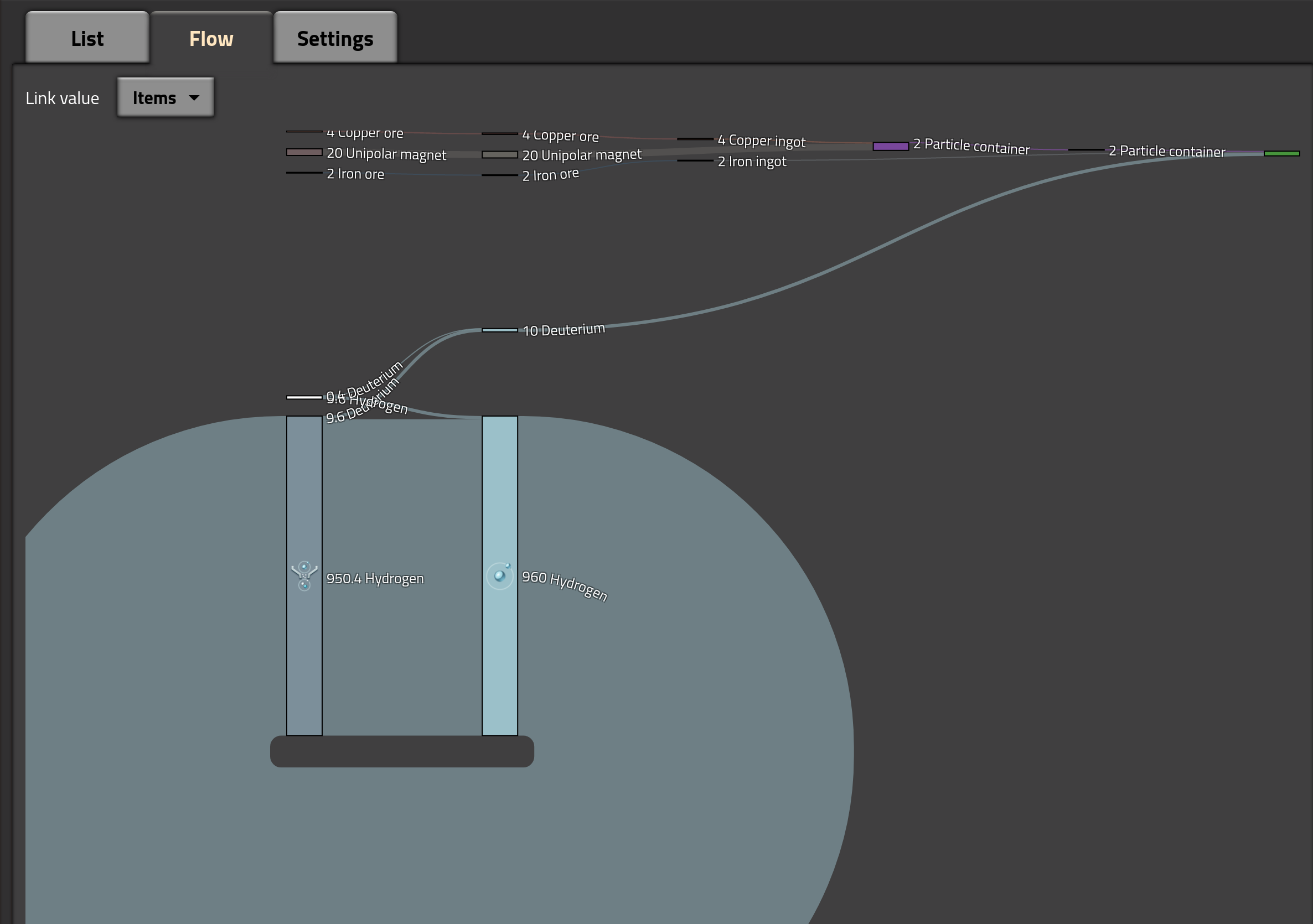
Task: Open the Items link value dropdown
Action: pyautogui.click(x=166, y=97)
